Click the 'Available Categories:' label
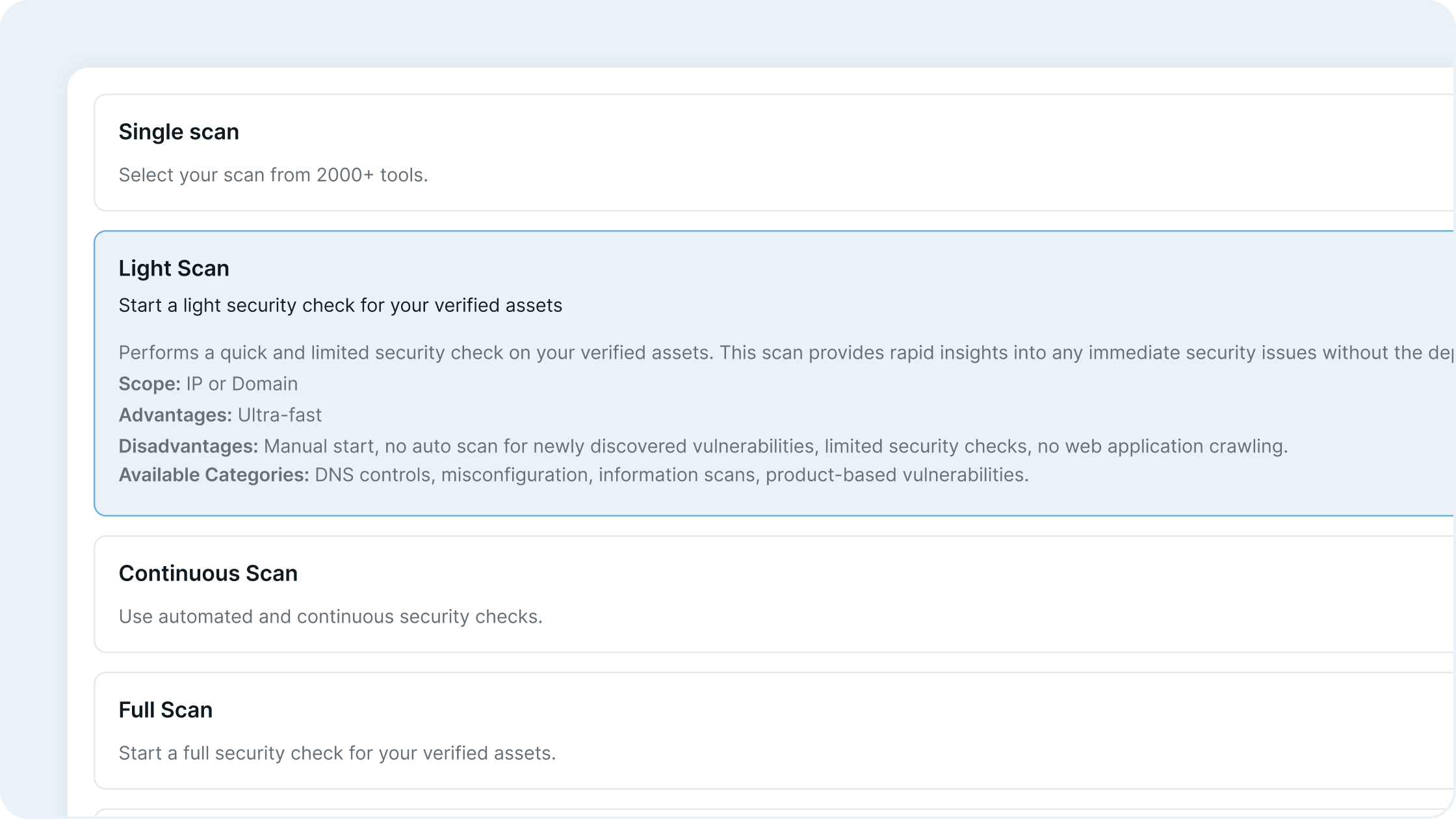The width and height of the screenshot is (1456, 819). (213, 475)
